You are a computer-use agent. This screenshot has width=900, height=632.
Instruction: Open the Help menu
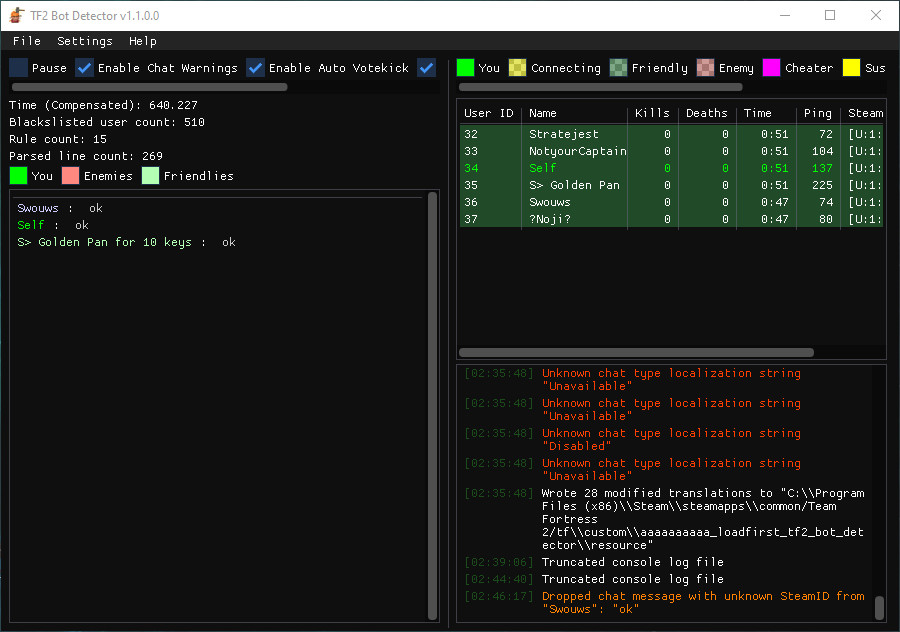point(143,41)
